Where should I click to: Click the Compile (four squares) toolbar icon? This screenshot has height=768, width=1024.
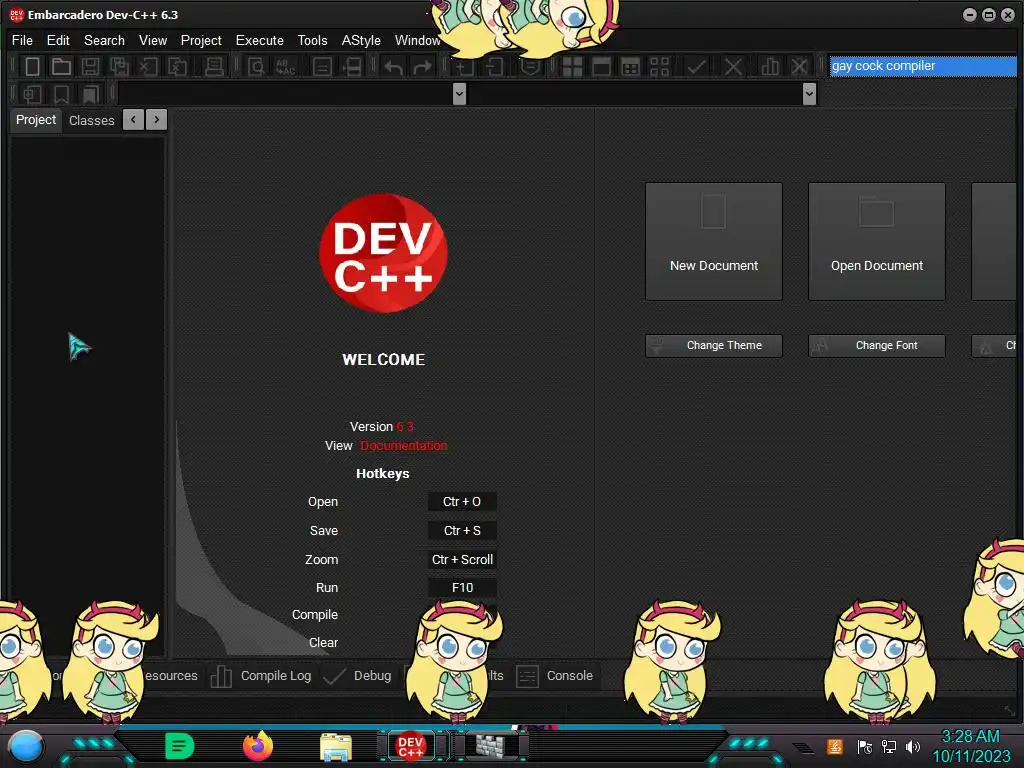572,66
